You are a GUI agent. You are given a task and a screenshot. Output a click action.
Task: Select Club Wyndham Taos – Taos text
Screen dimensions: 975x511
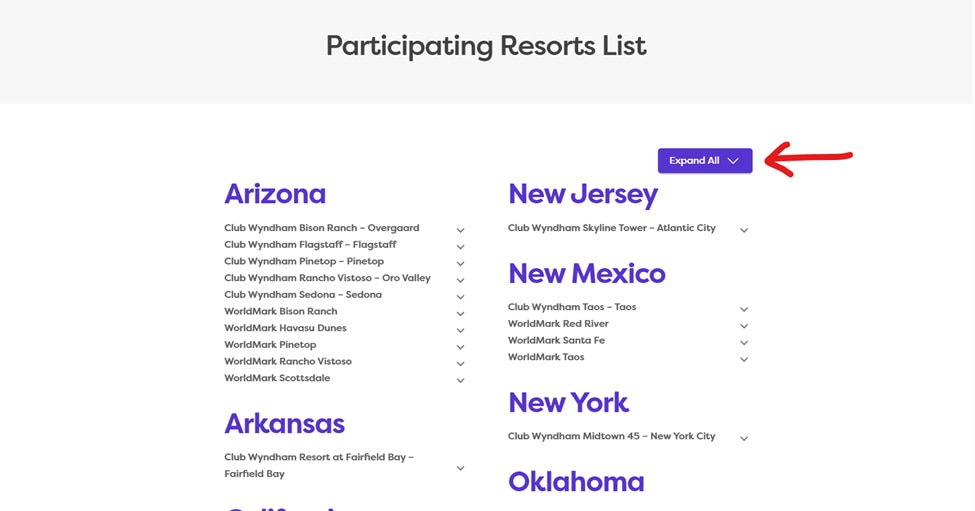[x=572, y=306]
